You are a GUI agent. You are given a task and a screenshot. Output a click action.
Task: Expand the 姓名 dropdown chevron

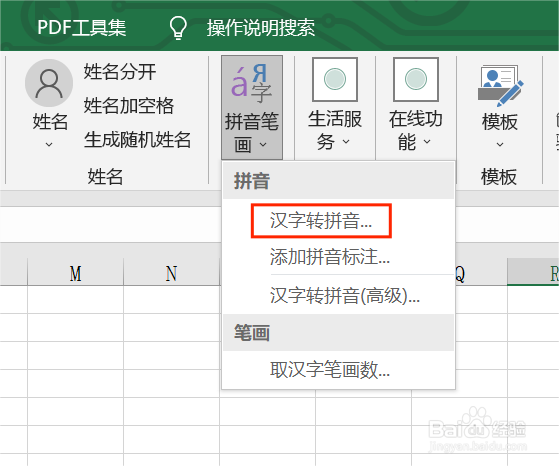pos(49,144)
